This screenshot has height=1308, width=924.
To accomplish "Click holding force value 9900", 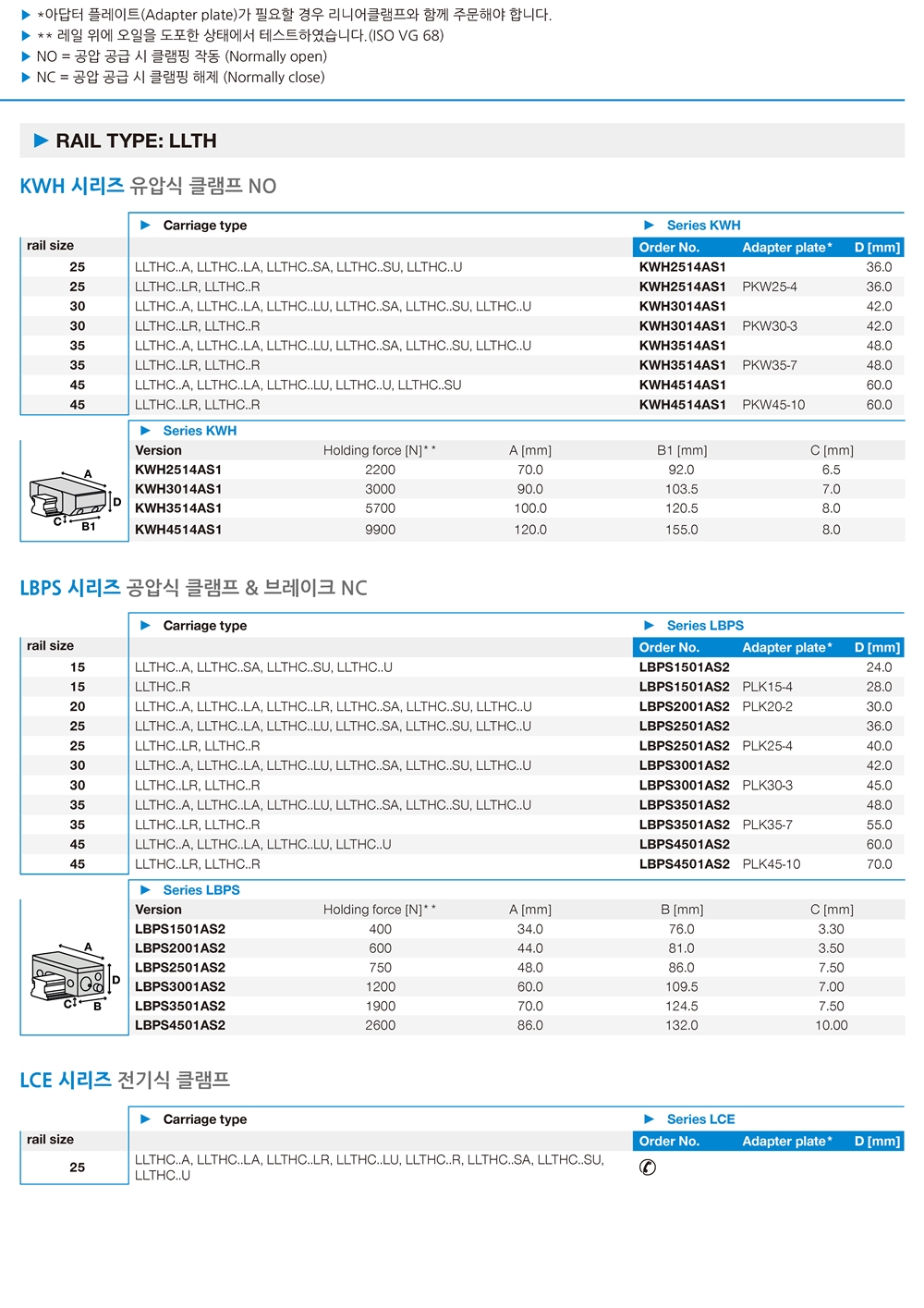I will click(380, 530).
